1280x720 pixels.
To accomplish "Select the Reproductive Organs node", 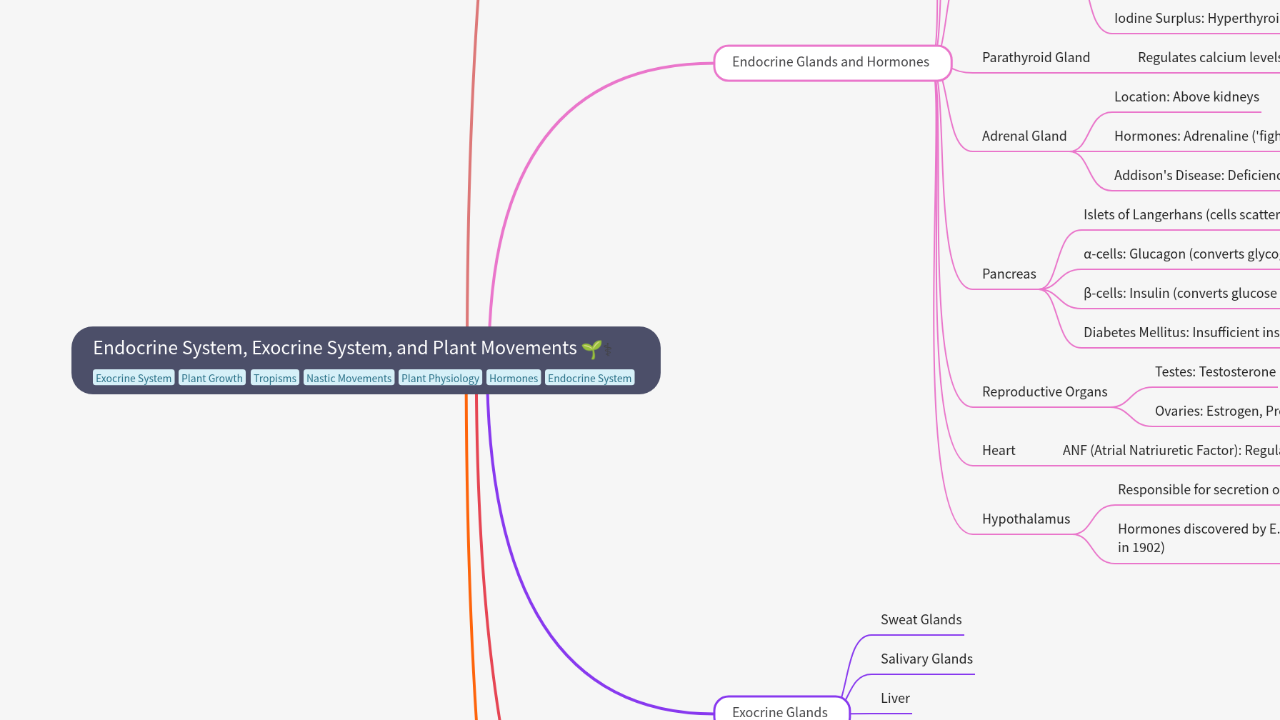I will [x=1045, y=391].
